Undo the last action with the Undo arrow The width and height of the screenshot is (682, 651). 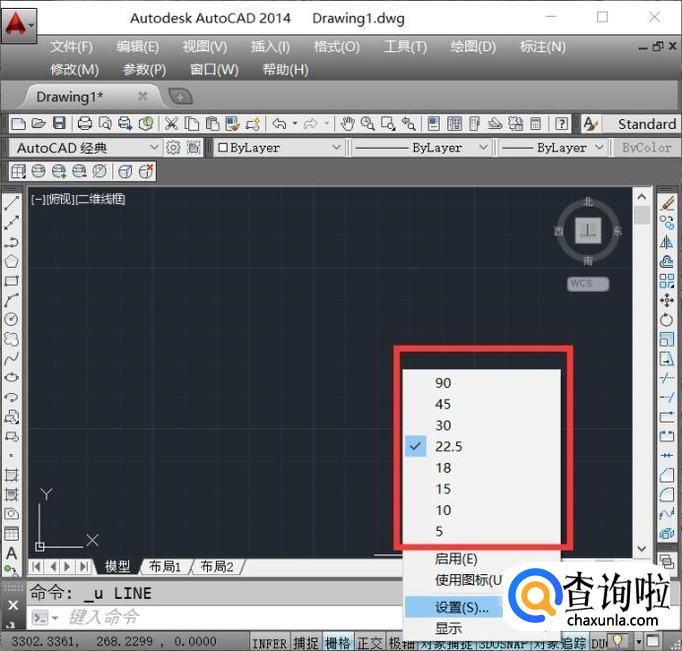click(x=279, y=124)
